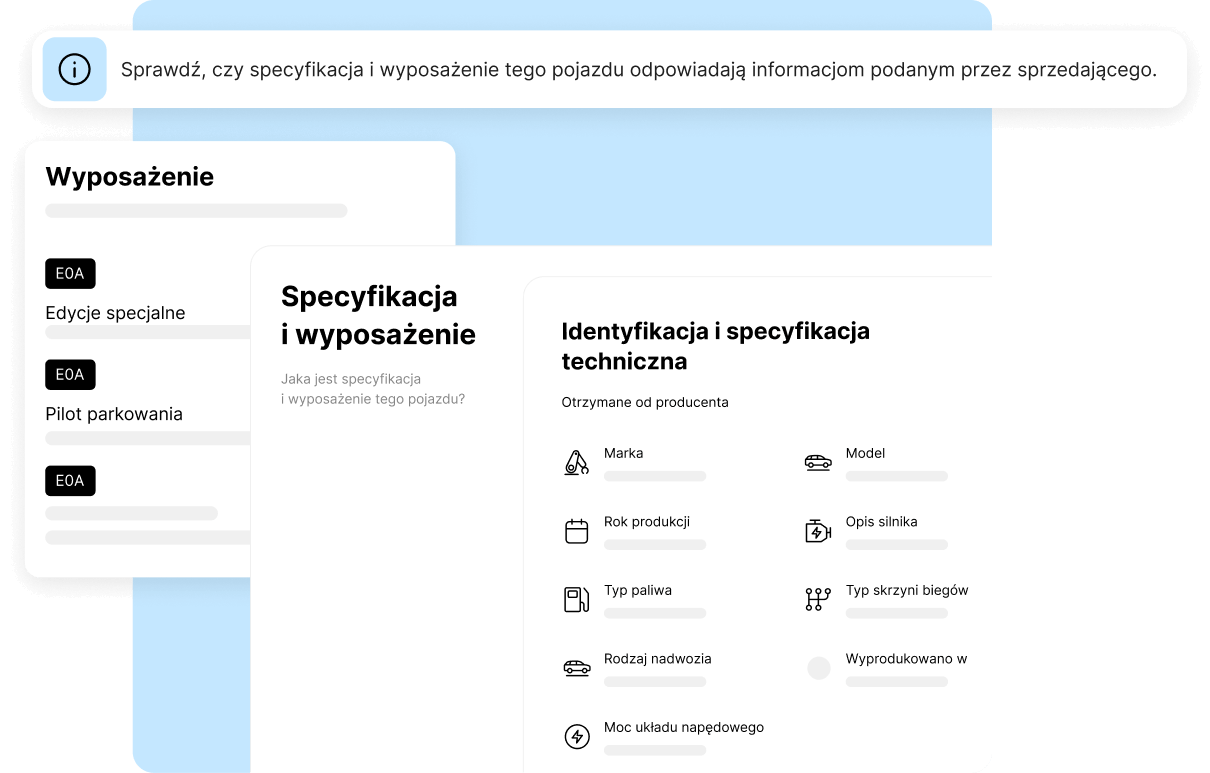Open the Wyposażenie panel heading

[129, 177]
